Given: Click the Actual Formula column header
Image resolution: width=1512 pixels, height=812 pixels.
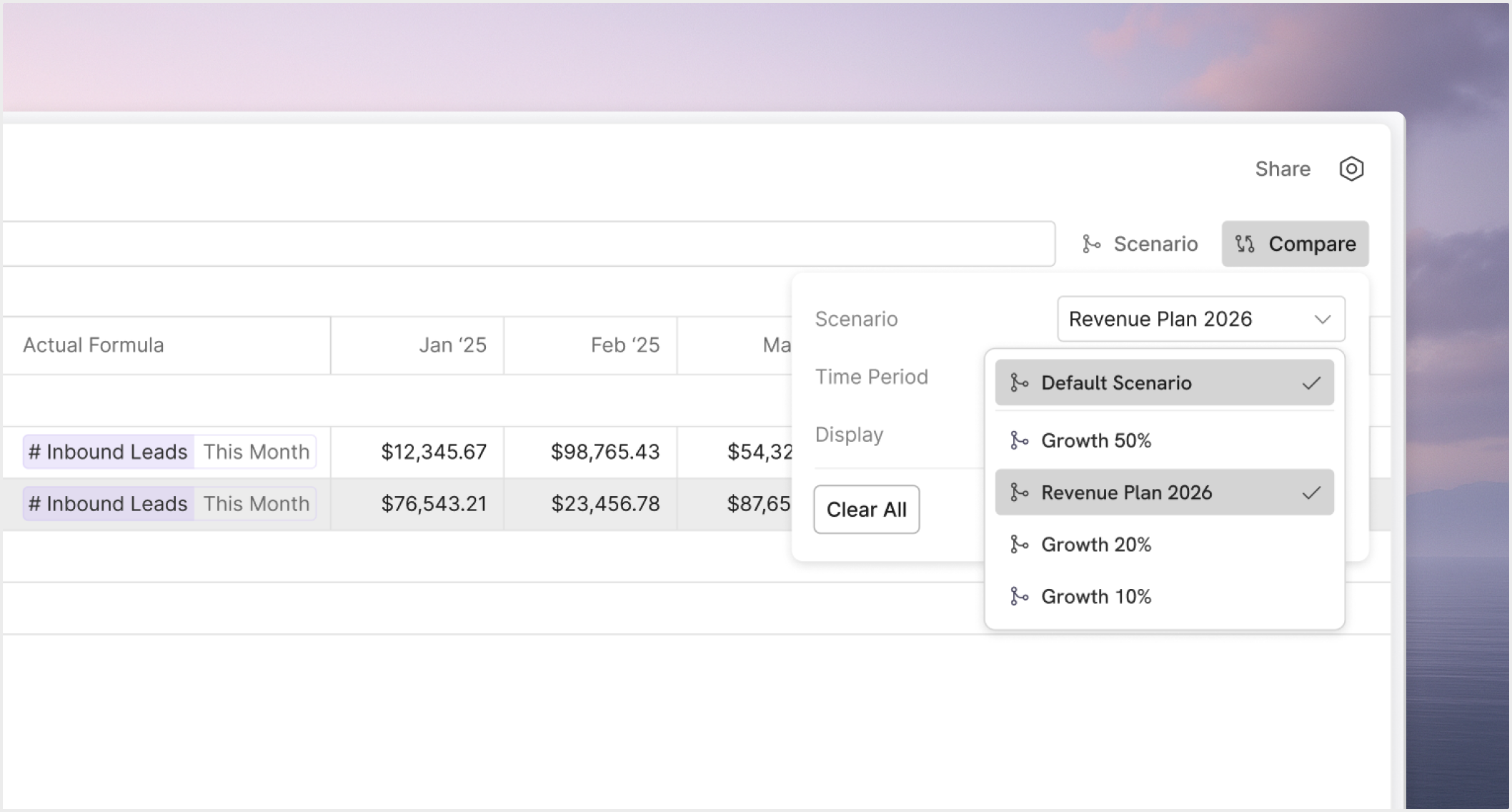Looking at the screenshot, I should click(x=166, y=345).
